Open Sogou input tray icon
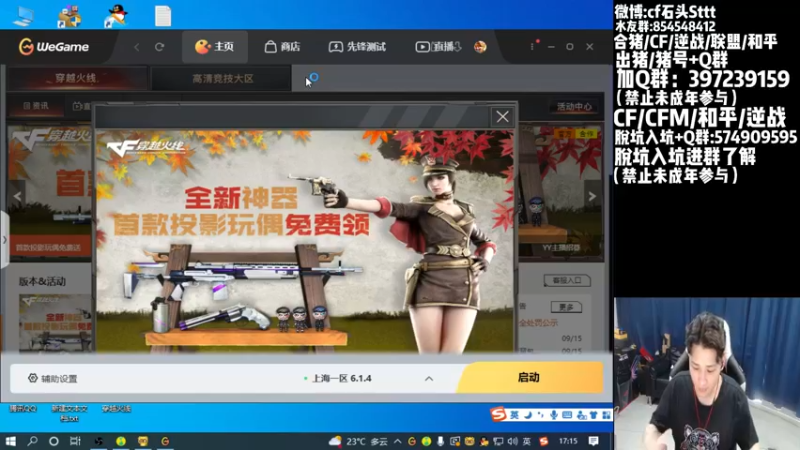The height and width of the screenshot is (450, 800). coord(544,441)
